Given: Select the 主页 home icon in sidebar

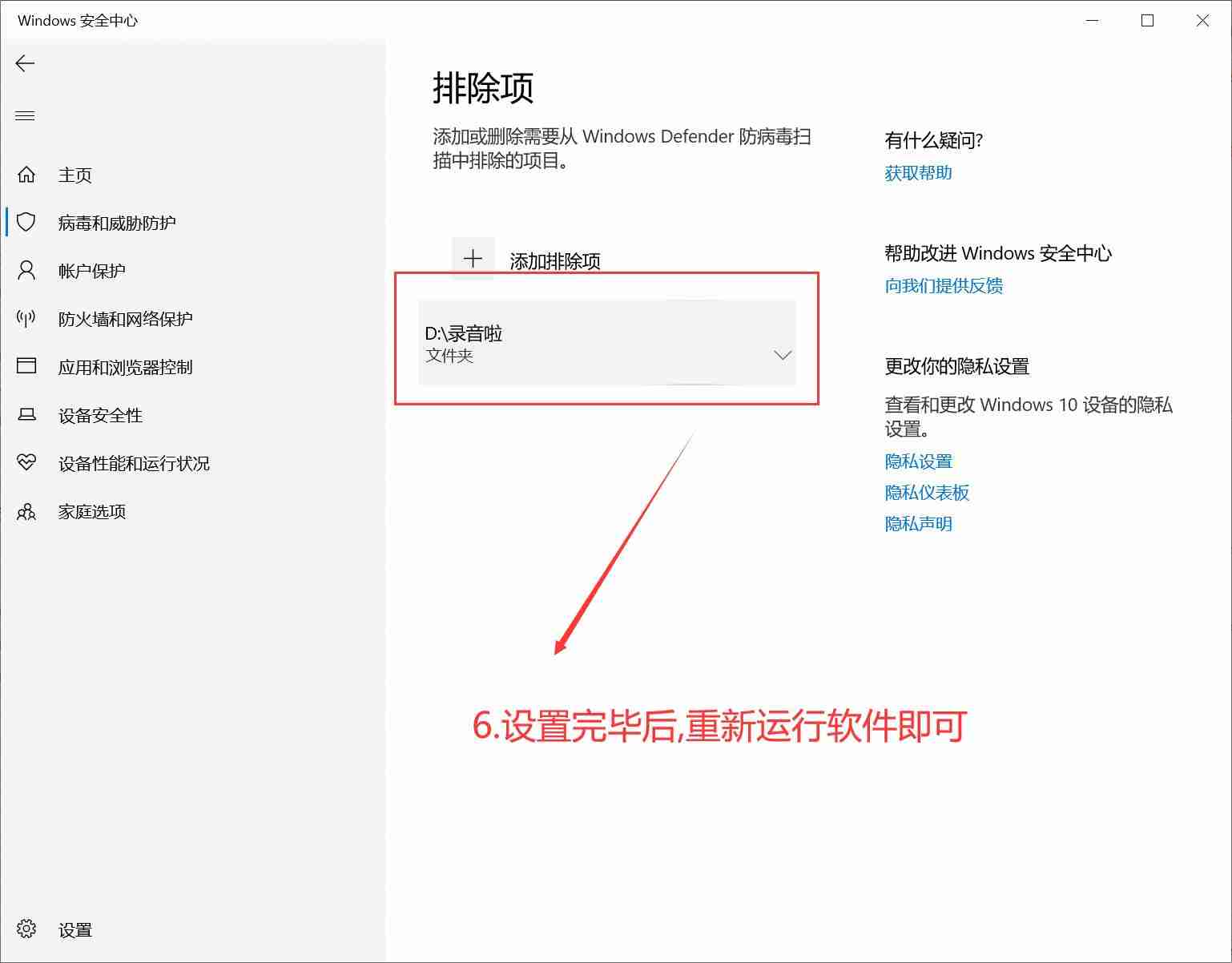Looking at the screenshot, I should click(x=26, y=175).
